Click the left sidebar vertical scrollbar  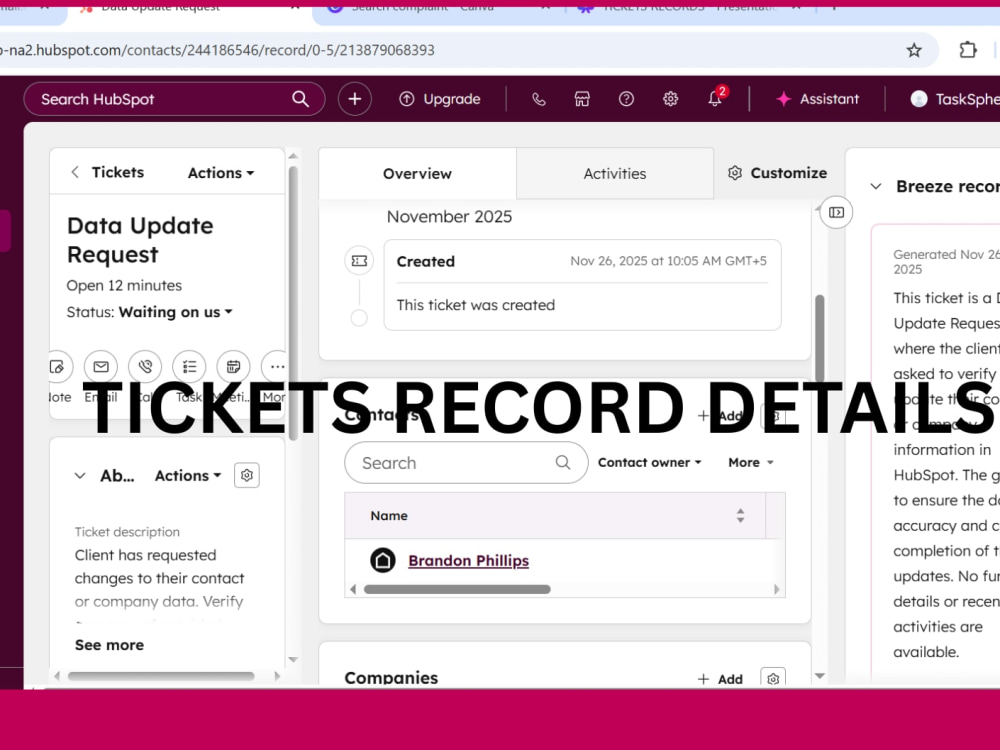(x=293, y=303)
